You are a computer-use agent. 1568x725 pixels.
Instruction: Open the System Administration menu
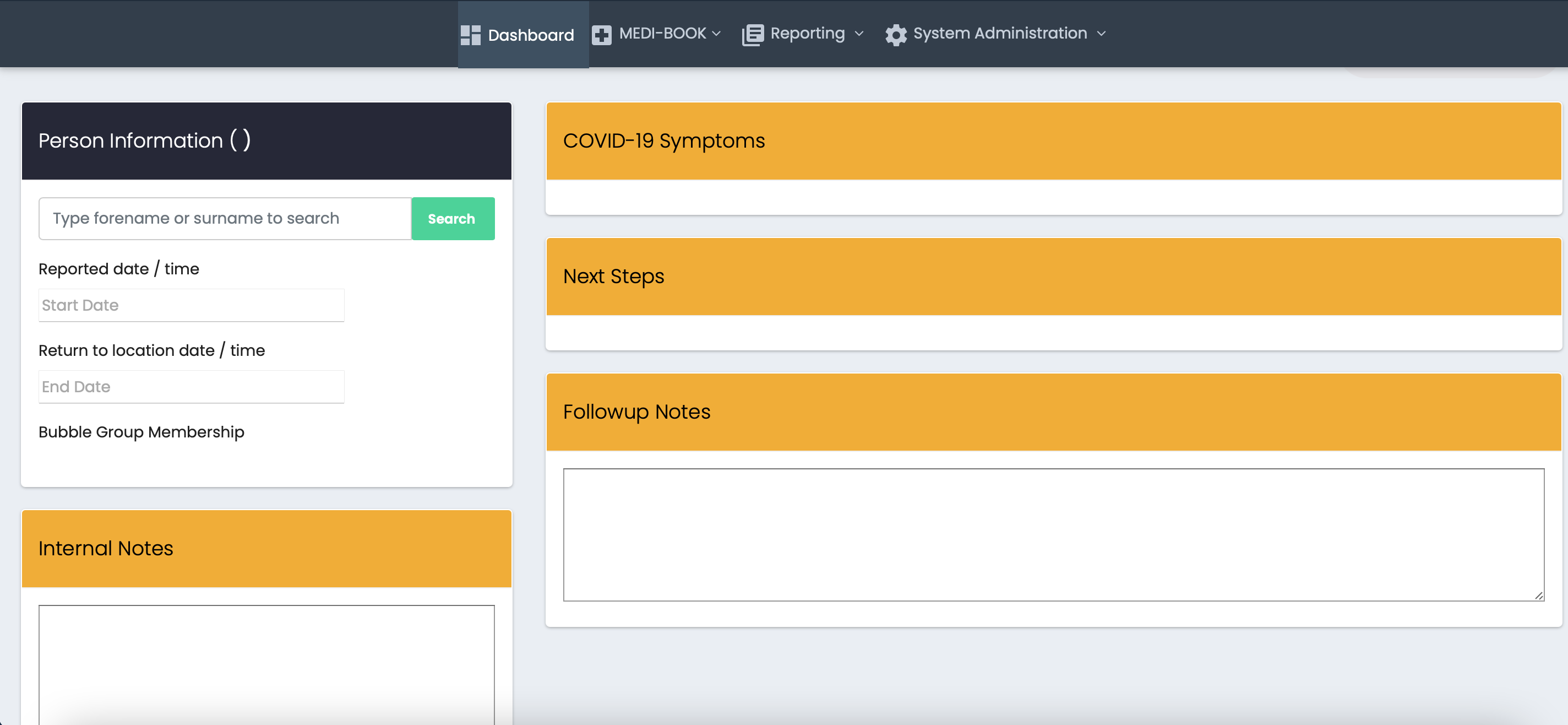(x=995, y=34)
